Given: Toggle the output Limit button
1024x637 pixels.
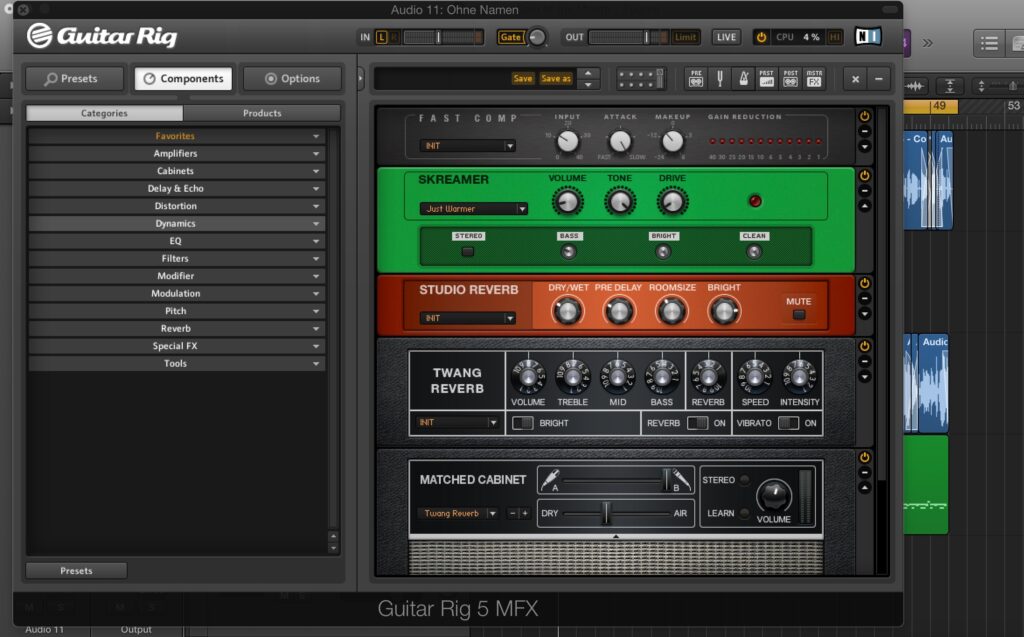Looking at the screenshot, I should [x=685, y=37].
